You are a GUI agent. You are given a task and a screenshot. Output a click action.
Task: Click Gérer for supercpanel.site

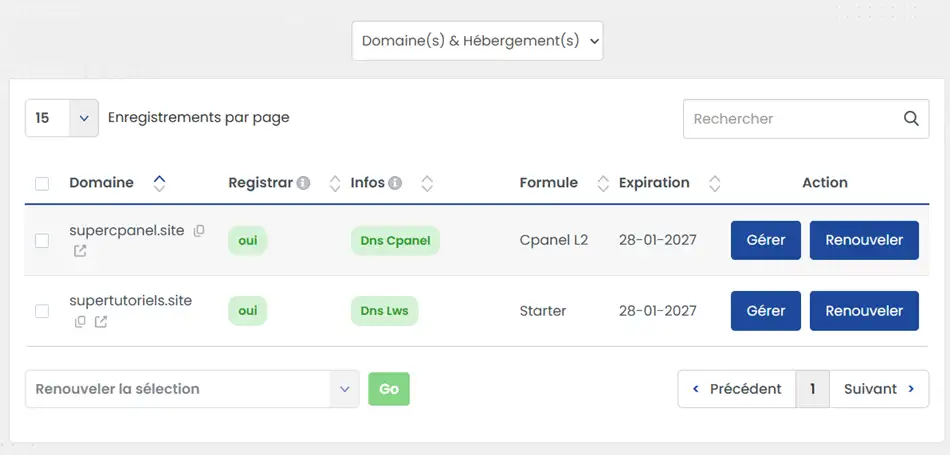tap(766, 241)
